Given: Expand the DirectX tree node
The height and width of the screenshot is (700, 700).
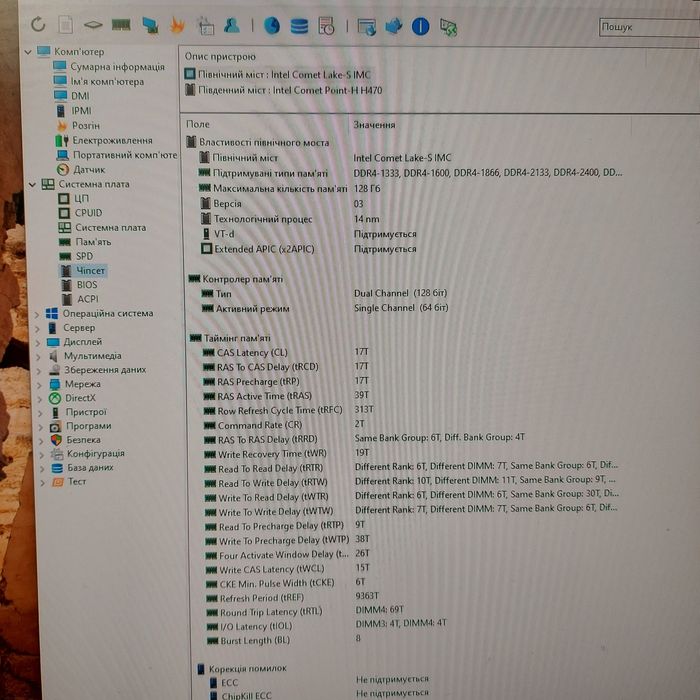Looking at the screenshot, I should click(40, 399).
